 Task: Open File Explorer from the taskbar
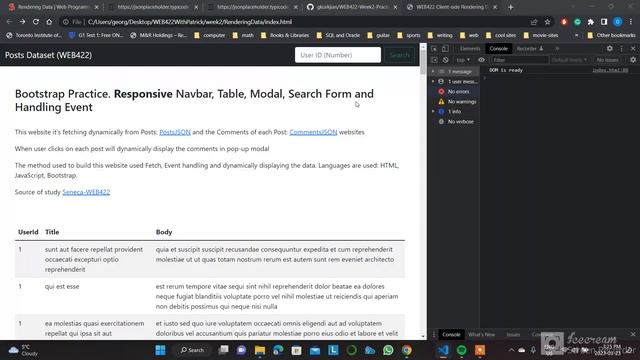(260, 350)
